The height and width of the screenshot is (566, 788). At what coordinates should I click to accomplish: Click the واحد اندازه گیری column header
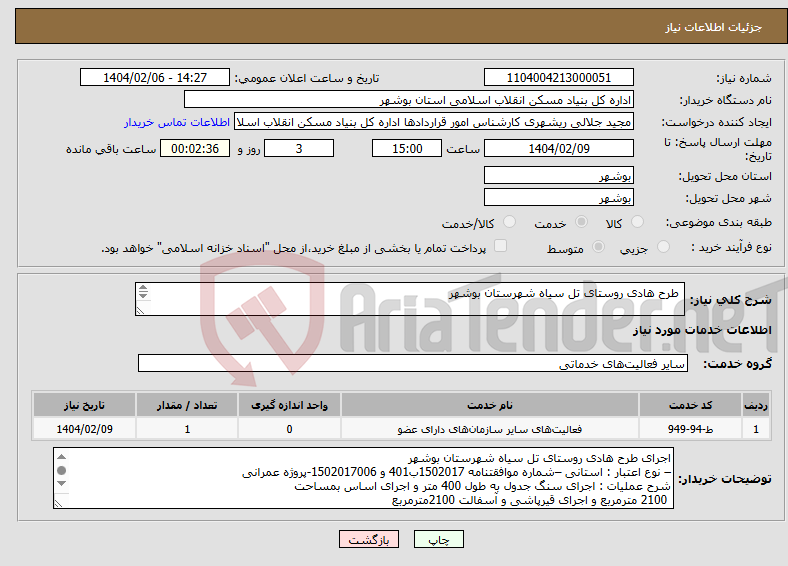289,405
